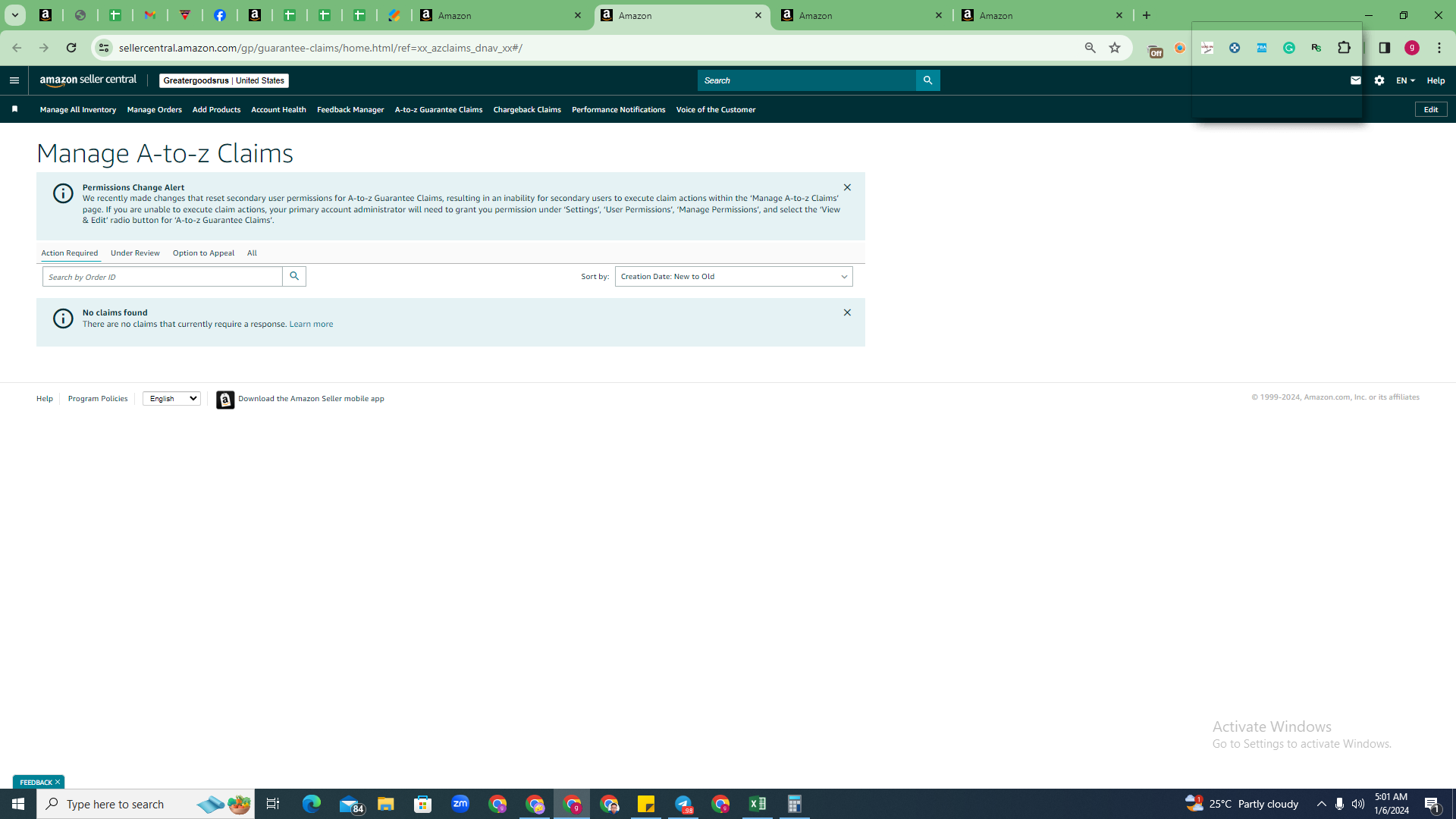
Task: Open Performance Notifications menu item
Action: click(x=618, y=110)
